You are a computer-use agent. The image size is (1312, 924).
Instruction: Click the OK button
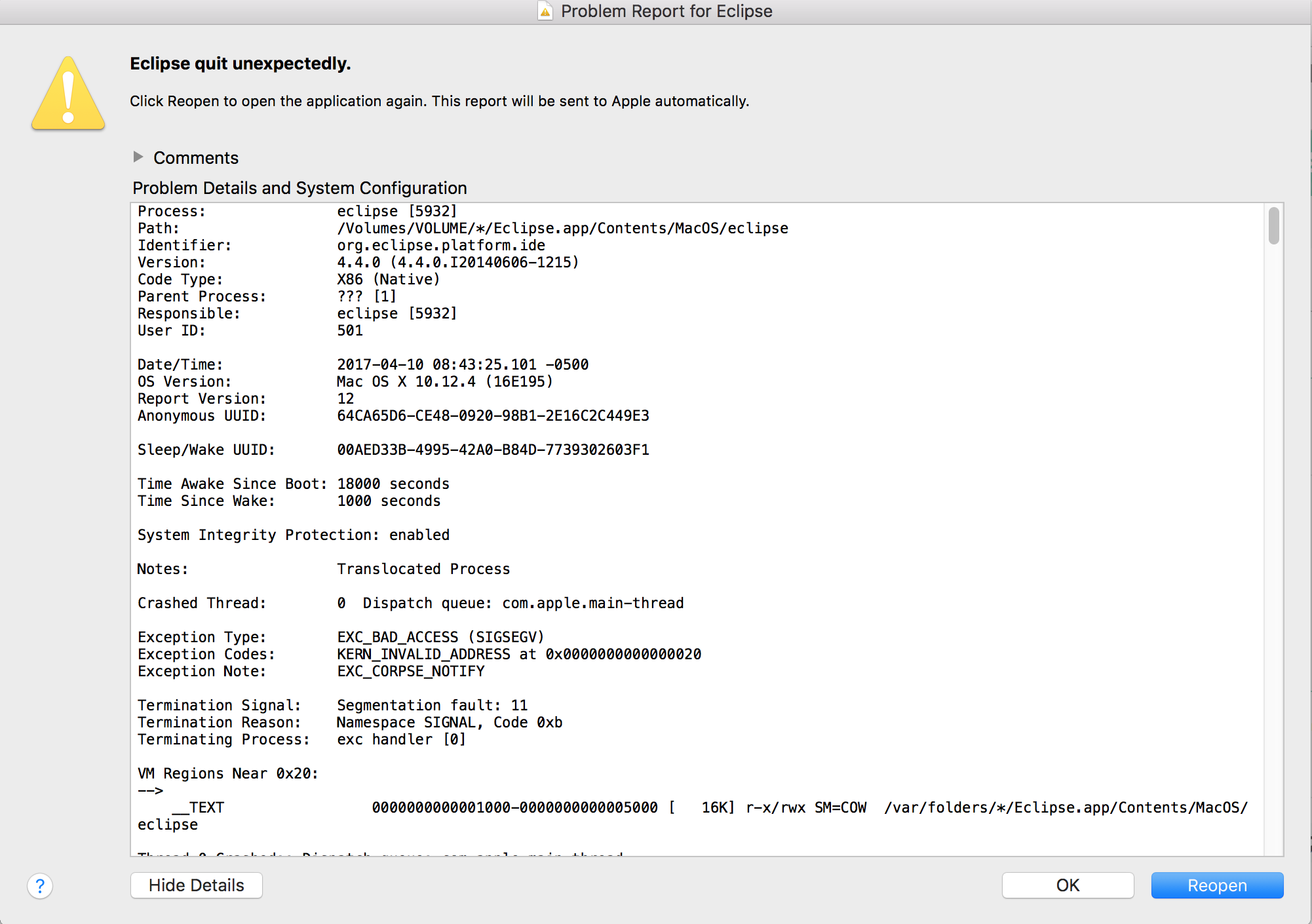(x=1068, y=885)
